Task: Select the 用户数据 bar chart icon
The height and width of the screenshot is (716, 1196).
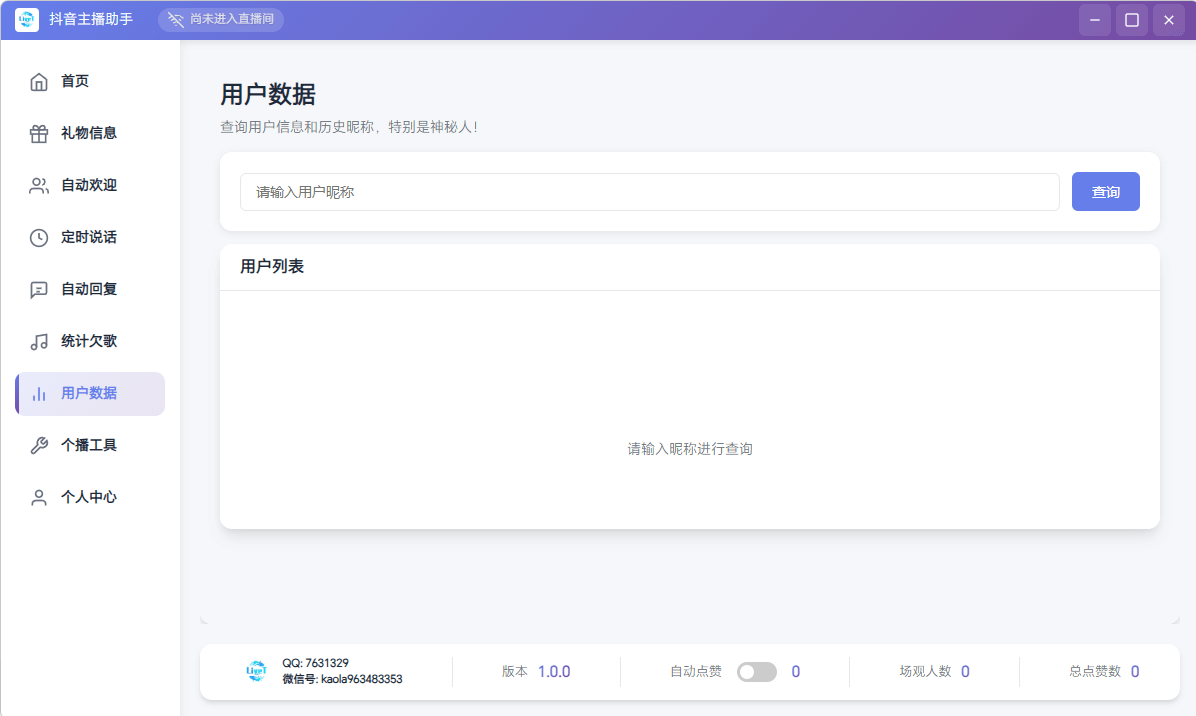Action: 38,393
